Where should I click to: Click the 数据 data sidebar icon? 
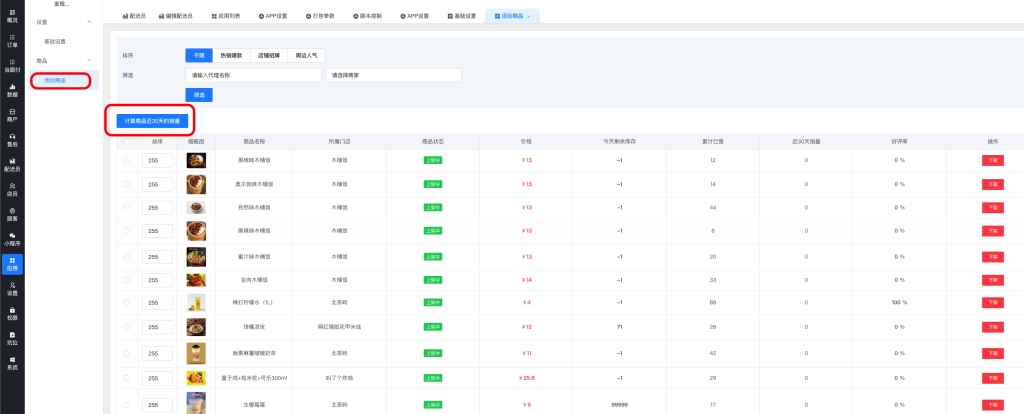(x=12, y=90)
